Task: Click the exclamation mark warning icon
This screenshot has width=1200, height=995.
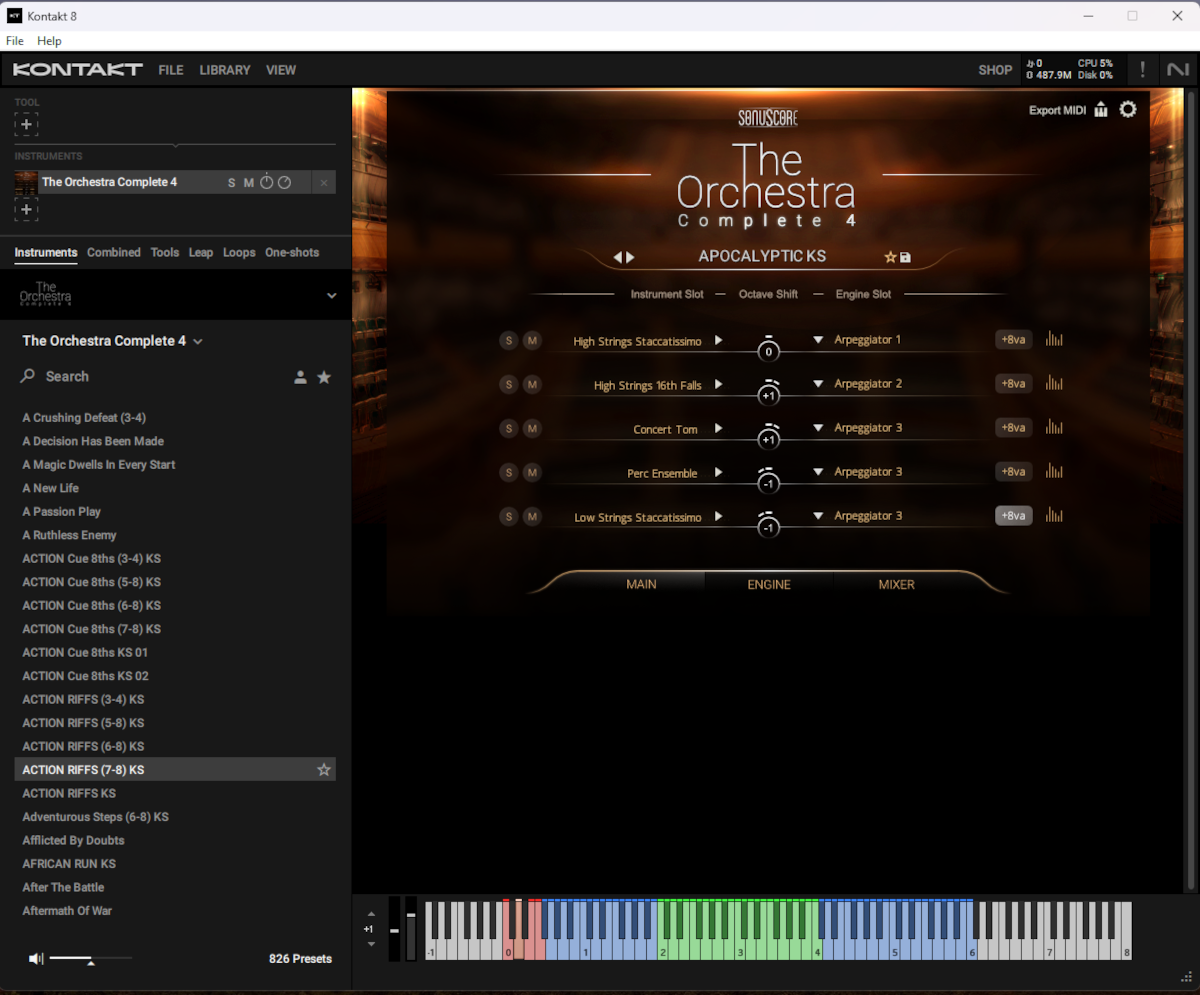Action: 1142,70
